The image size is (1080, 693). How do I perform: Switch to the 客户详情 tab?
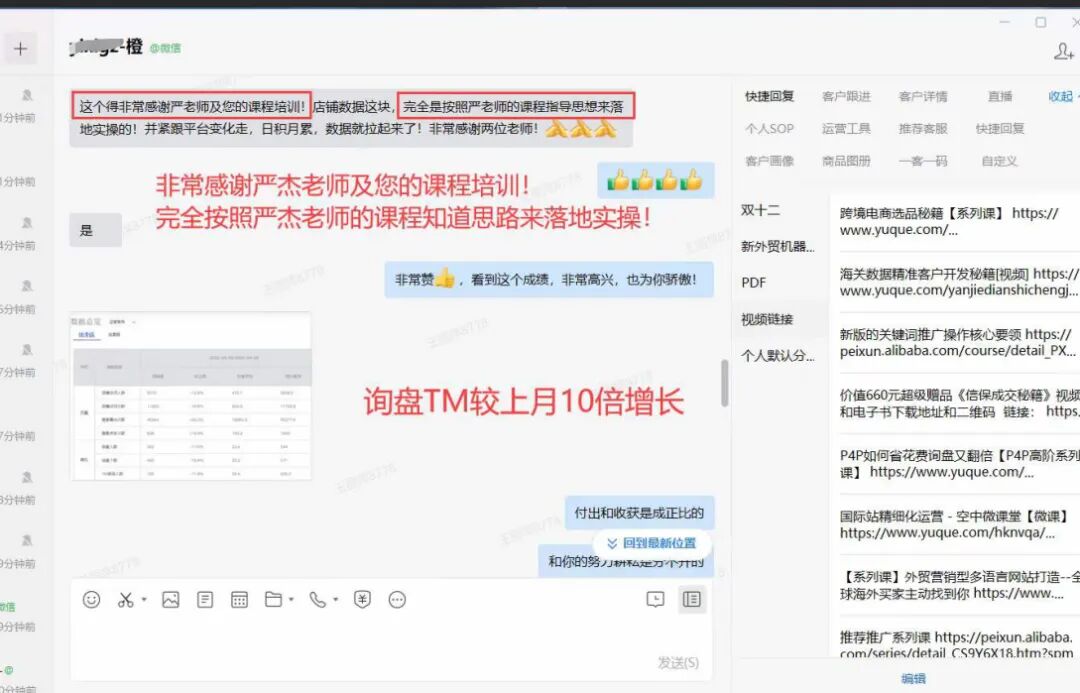[x=922, y=96]
